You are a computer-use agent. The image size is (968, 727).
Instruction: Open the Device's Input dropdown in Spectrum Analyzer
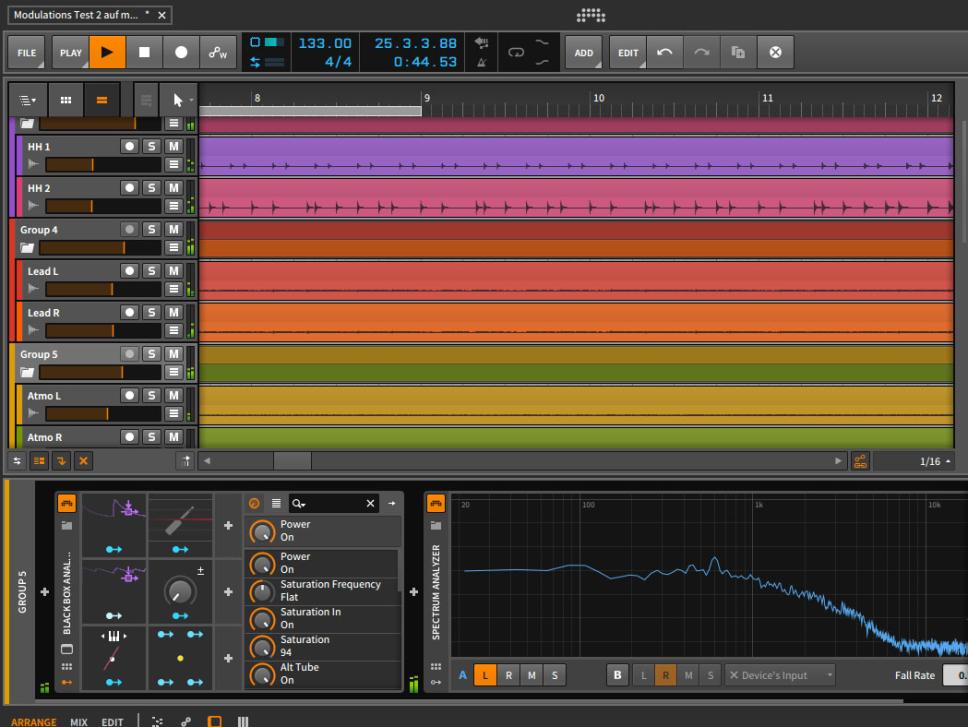[779, 675]
